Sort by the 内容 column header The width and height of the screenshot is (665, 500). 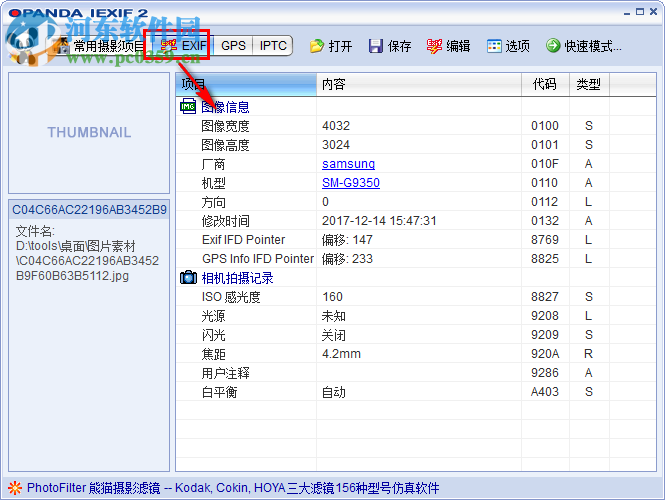419,84
